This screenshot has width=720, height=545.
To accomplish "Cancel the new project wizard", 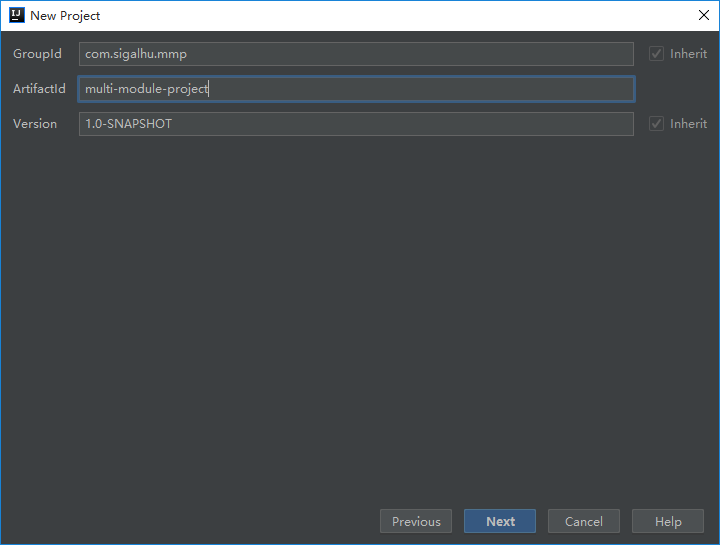I will click(584, 521).
